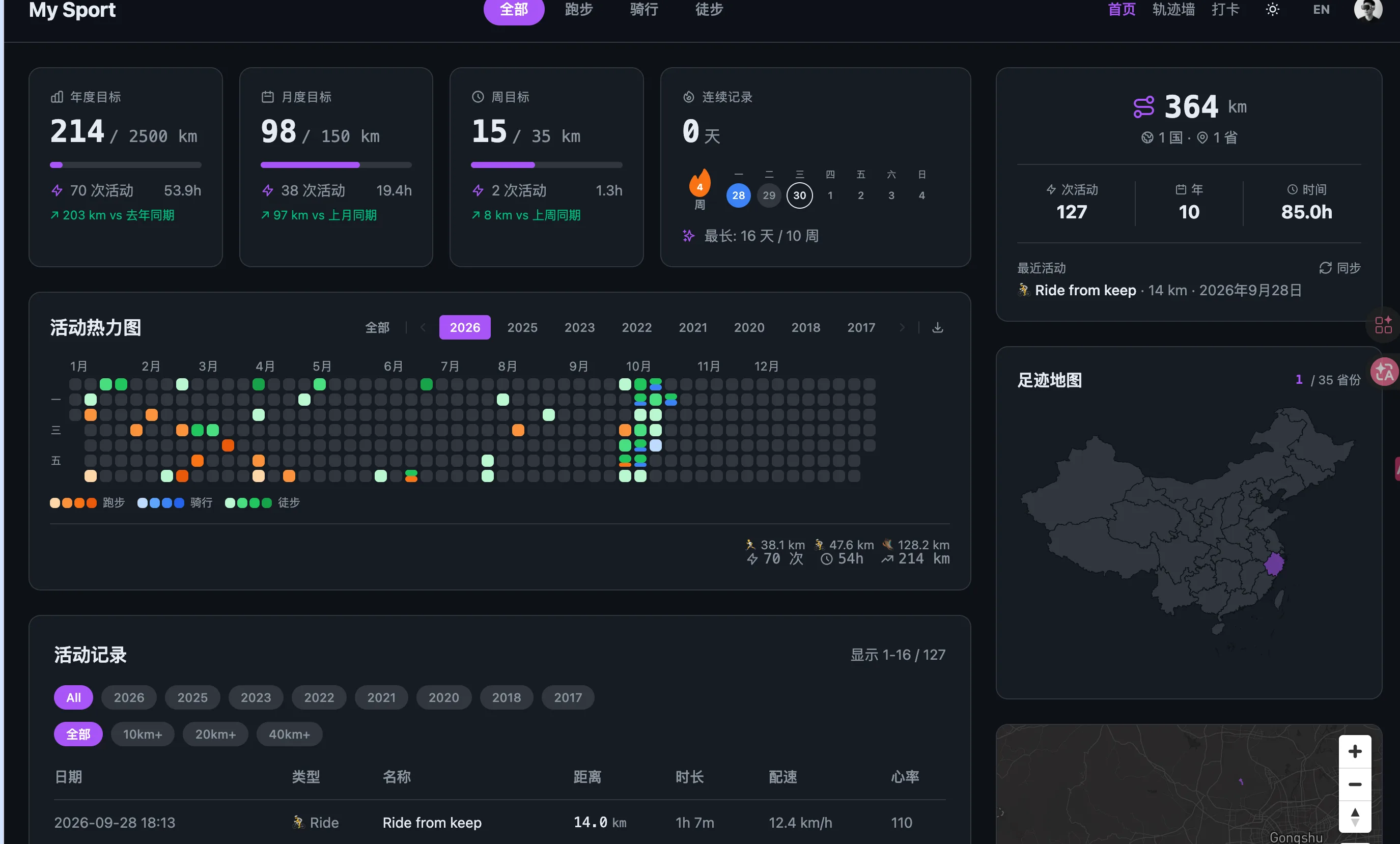Select the 全部 activity type pill
Viewport: 1400px width, 844px height.
pos(514,10)
